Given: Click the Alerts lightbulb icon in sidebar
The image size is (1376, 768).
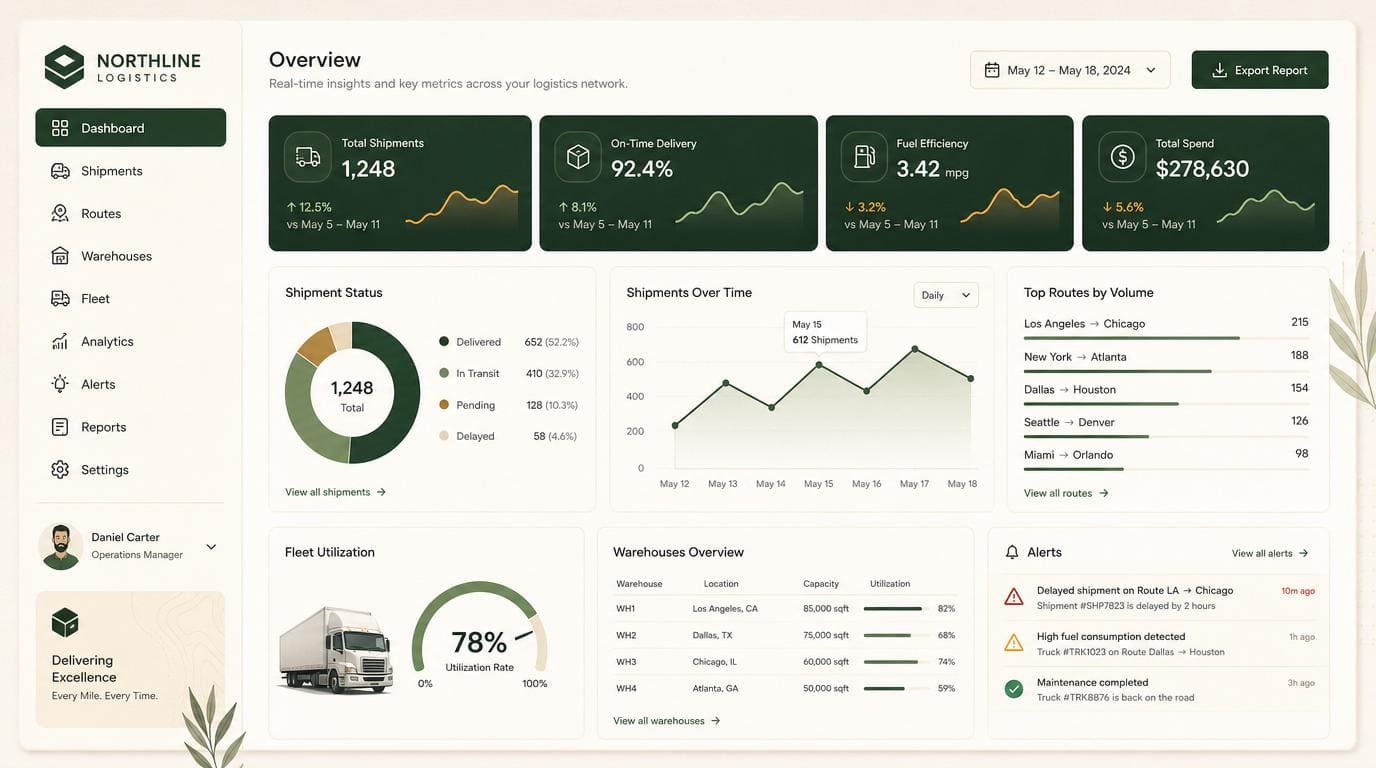Looking at the screenshot, I should (x=60, y=384).
